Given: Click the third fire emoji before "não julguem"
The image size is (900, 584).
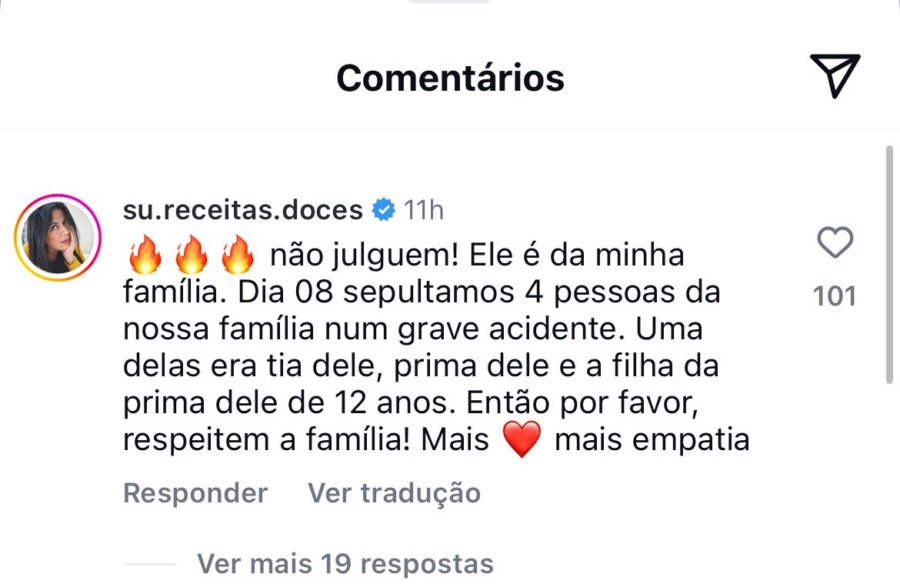Looking at the screenshot, I should coord(237,256).
